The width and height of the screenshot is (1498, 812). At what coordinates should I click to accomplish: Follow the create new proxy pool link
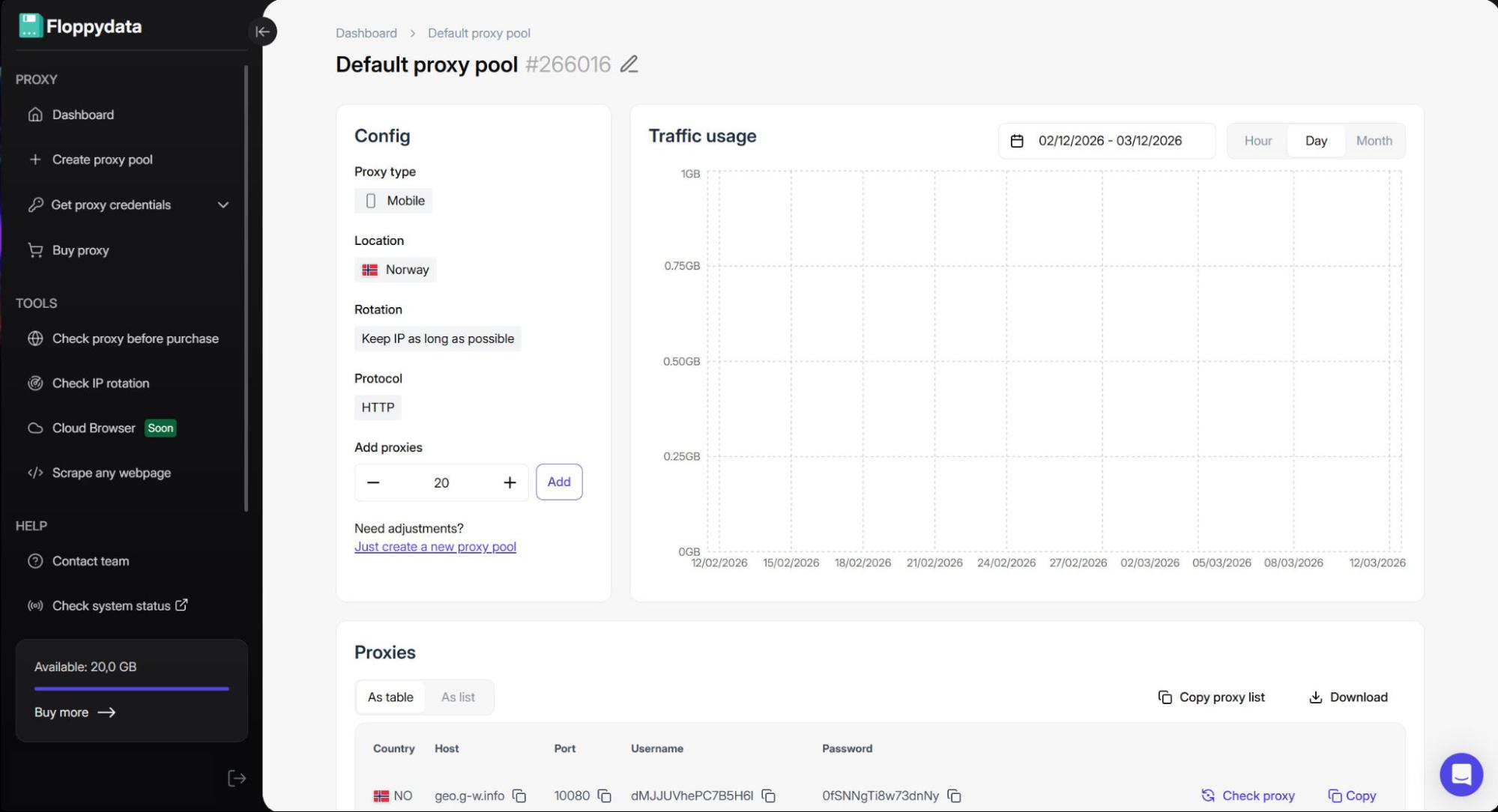[435, 547]
